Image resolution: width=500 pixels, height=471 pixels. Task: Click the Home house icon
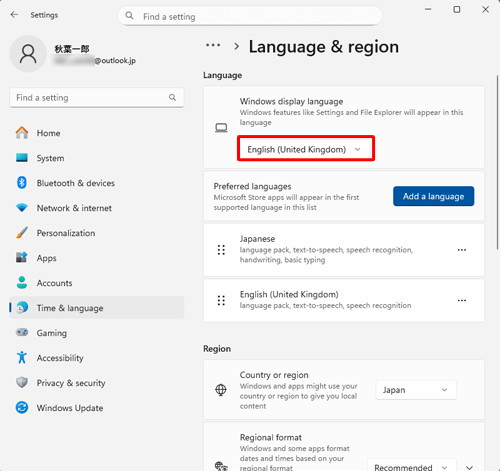pyautogui.click(x=22, y=133)
